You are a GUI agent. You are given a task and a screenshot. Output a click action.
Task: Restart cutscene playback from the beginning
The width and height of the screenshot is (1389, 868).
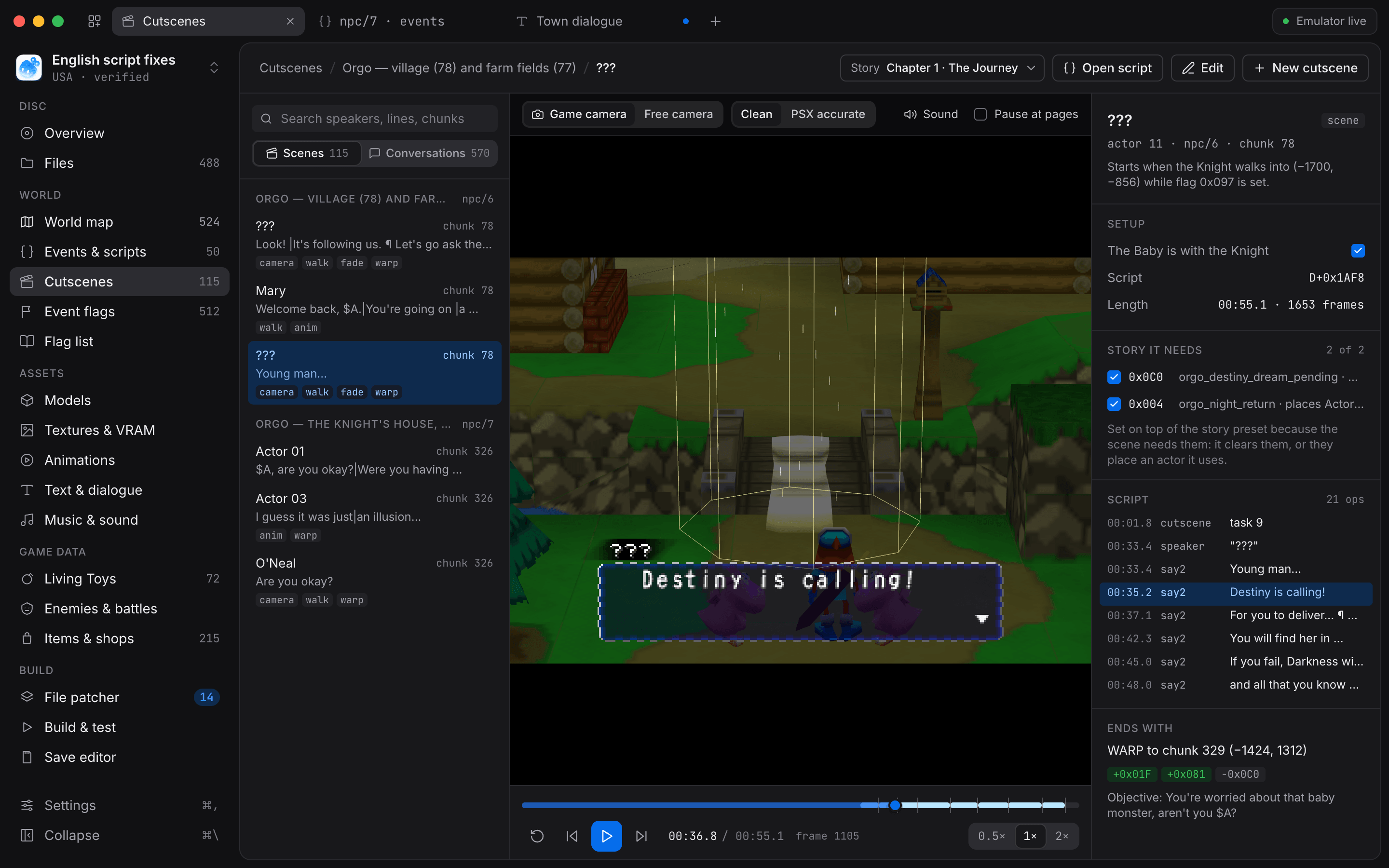pos(537,836)
